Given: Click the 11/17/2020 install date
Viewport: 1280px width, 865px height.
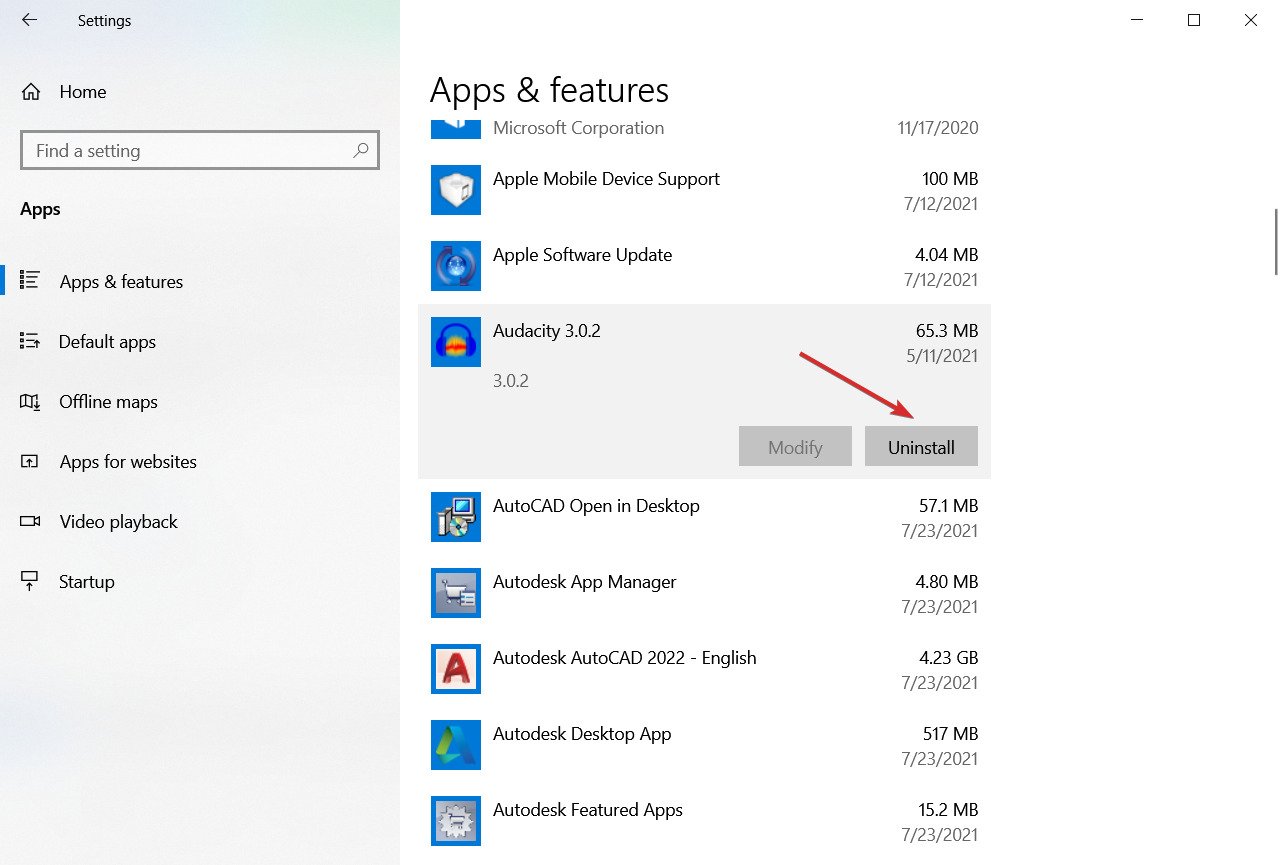Looking at the screenshot, I should tap(938, 128).
